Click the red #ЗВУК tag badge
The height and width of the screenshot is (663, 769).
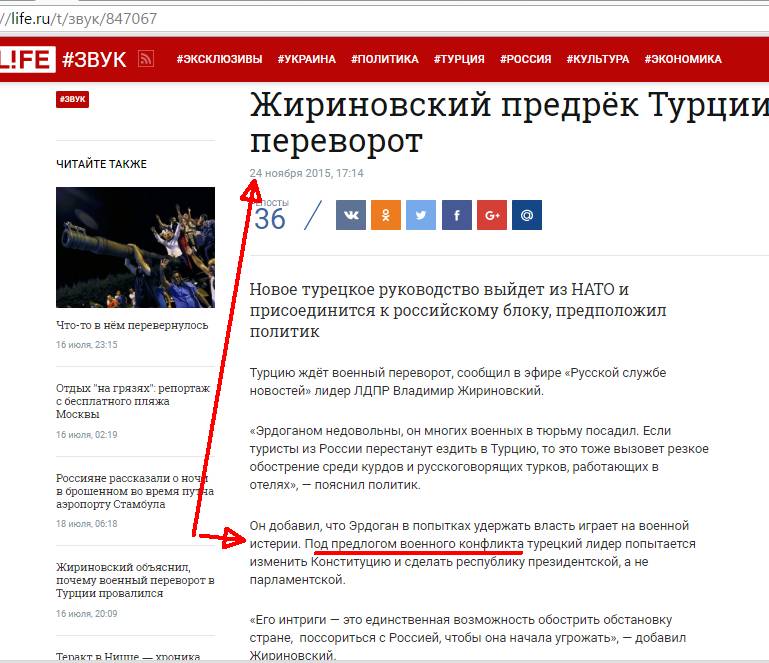click(x=73, y=99)
